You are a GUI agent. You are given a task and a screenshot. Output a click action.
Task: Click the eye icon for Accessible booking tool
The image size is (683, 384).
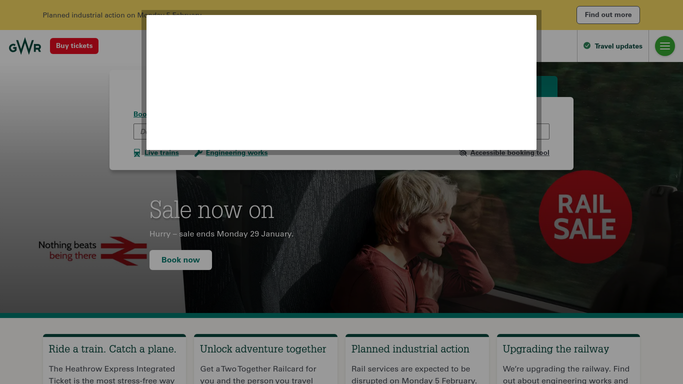click(463, 153)
